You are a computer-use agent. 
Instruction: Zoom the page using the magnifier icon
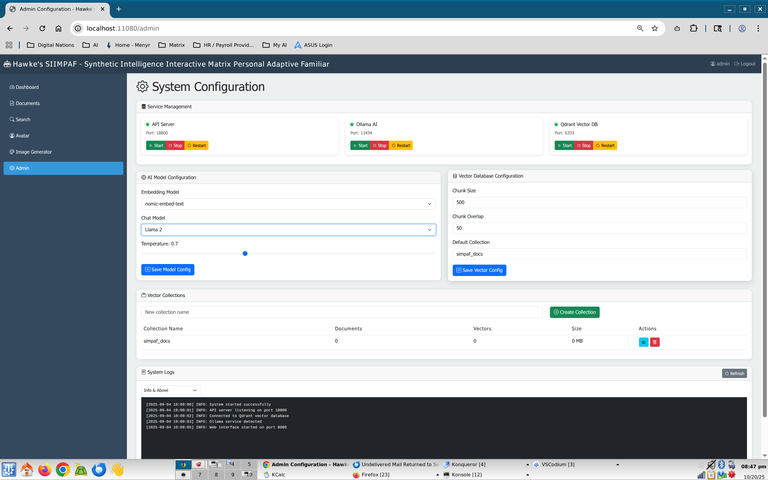pyautogui.click(x=640, y=28)
